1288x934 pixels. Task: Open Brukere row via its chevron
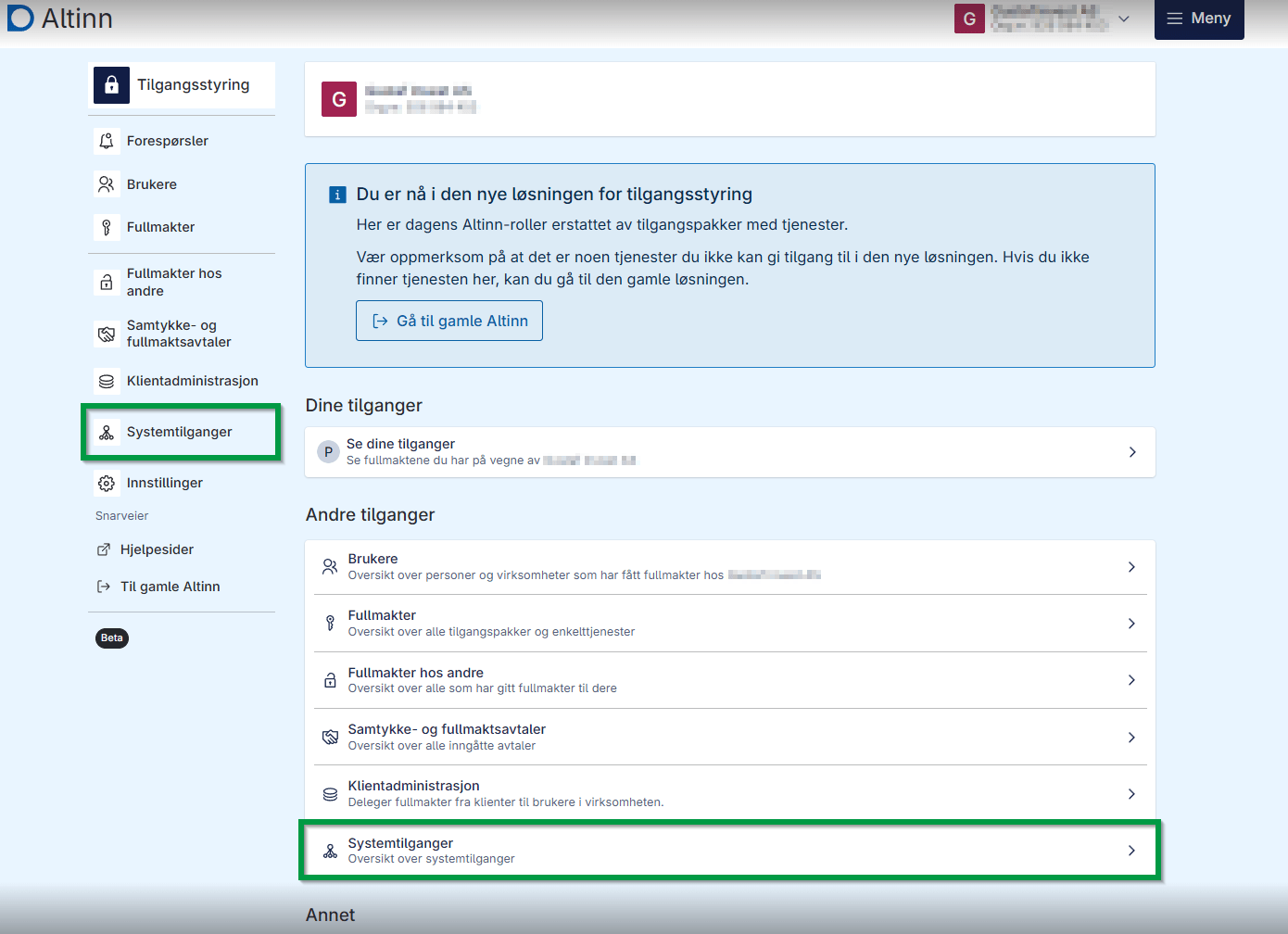tap(1131, 567)
